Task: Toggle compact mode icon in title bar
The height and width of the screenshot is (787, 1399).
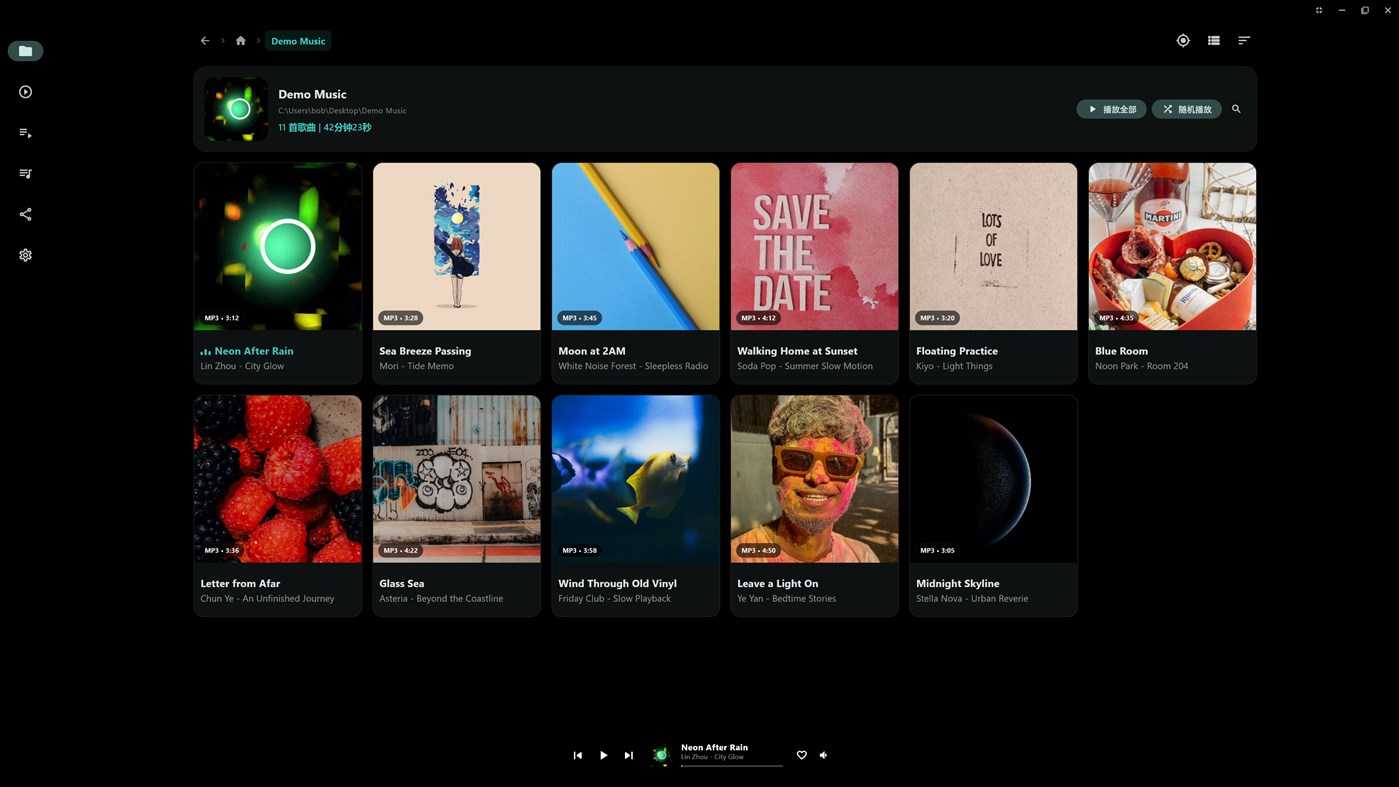Action: (x=1319, y=10)
